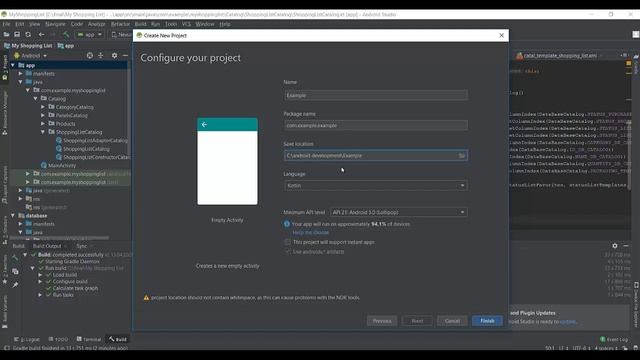Viewport: 640px width, 360px height.
Task: Select MainActivity in project tree
Action: tap(58, 165)
